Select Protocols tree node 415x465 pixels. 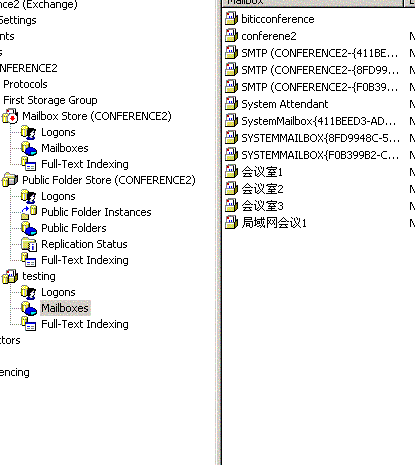click(25, 84)
